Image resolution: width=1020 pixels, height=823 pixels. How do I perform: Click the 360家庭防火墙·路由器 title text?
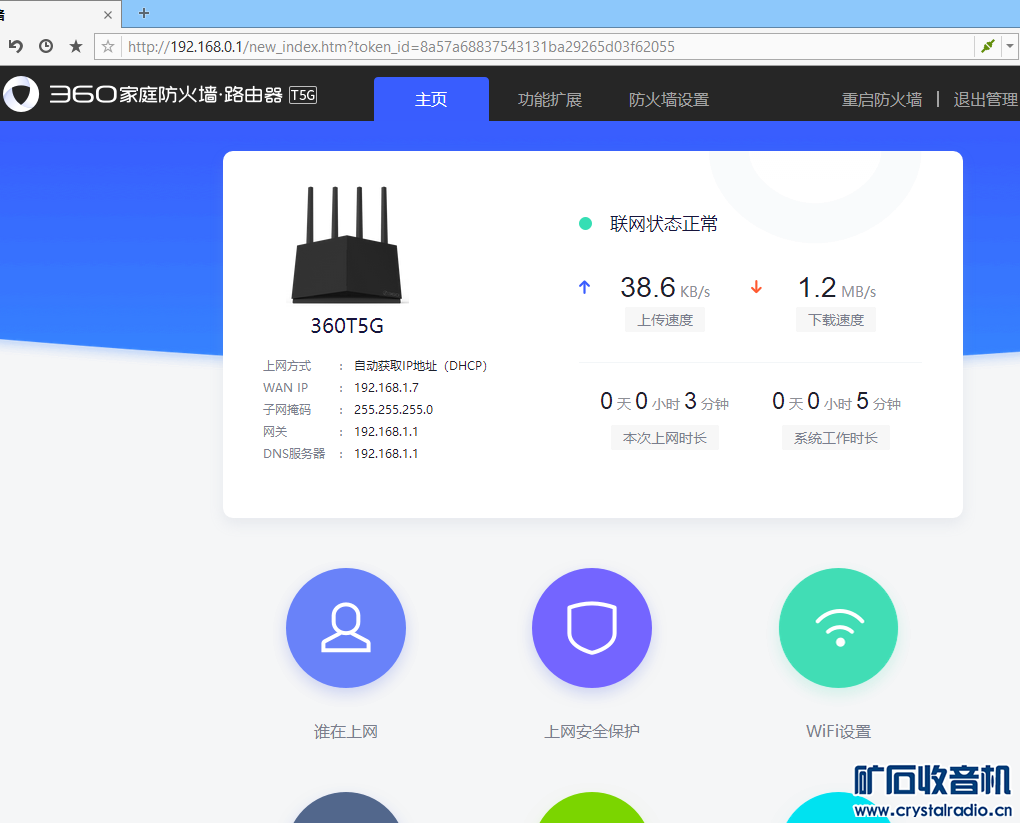tap(166, 94)
